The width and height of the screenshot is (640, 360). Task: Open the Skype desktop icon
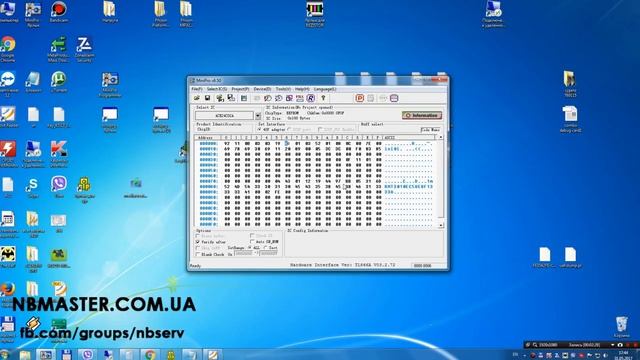(x=33, y=188)
